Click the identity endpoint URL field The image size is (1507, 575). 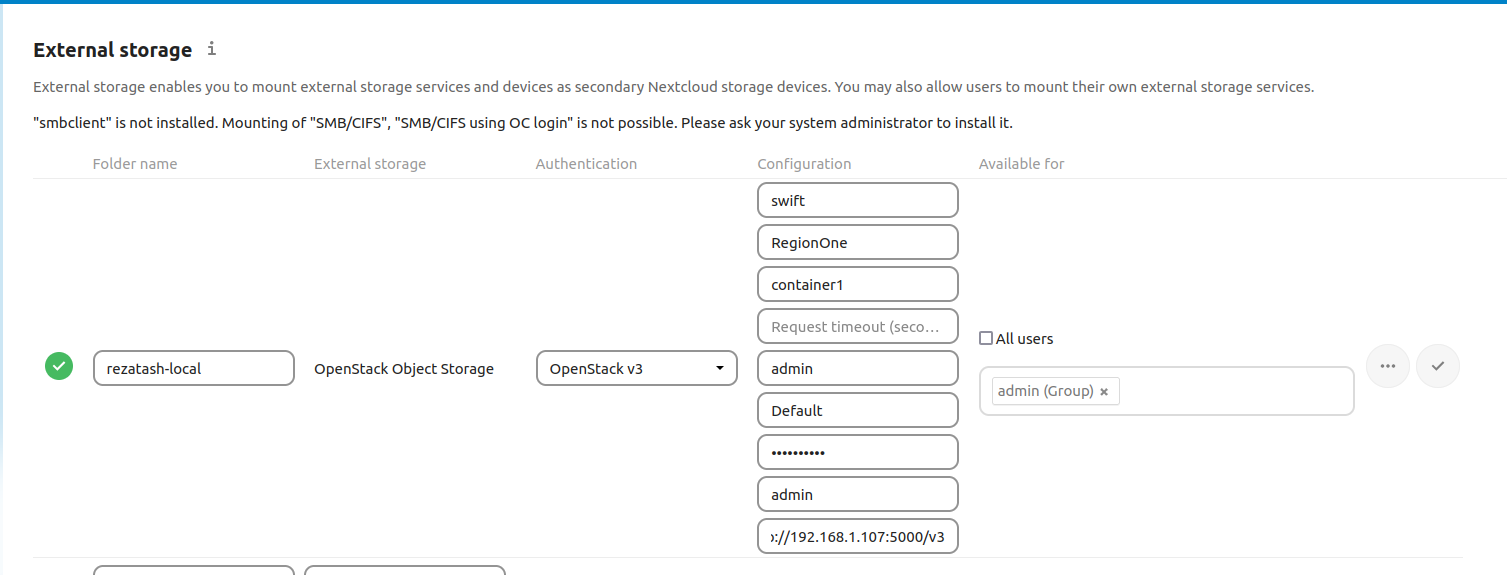pyautogui.click(x=857, y=536)
